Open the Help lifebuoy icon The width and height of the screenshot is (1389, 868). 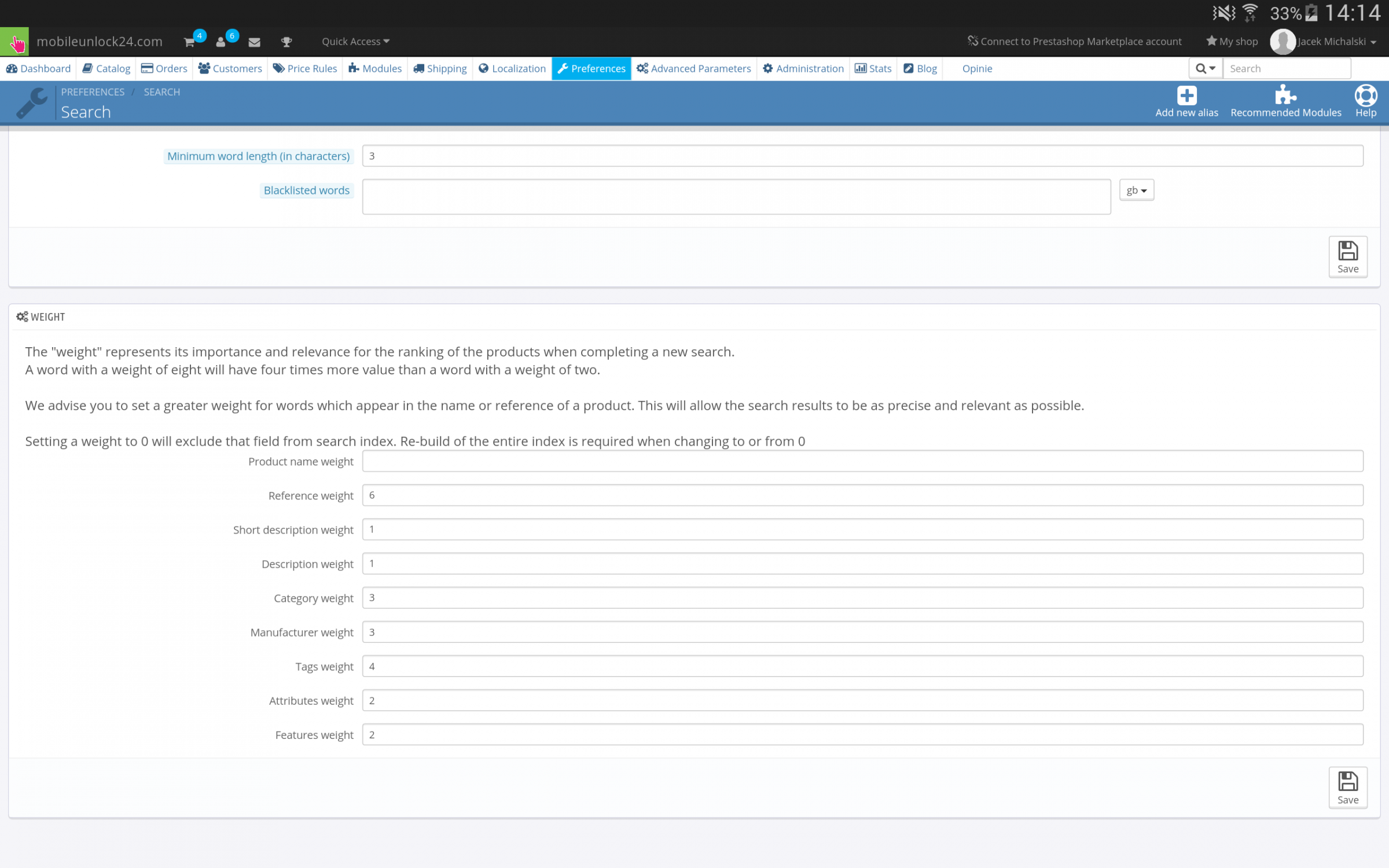pyautogui.click(x=1365, y=96)
